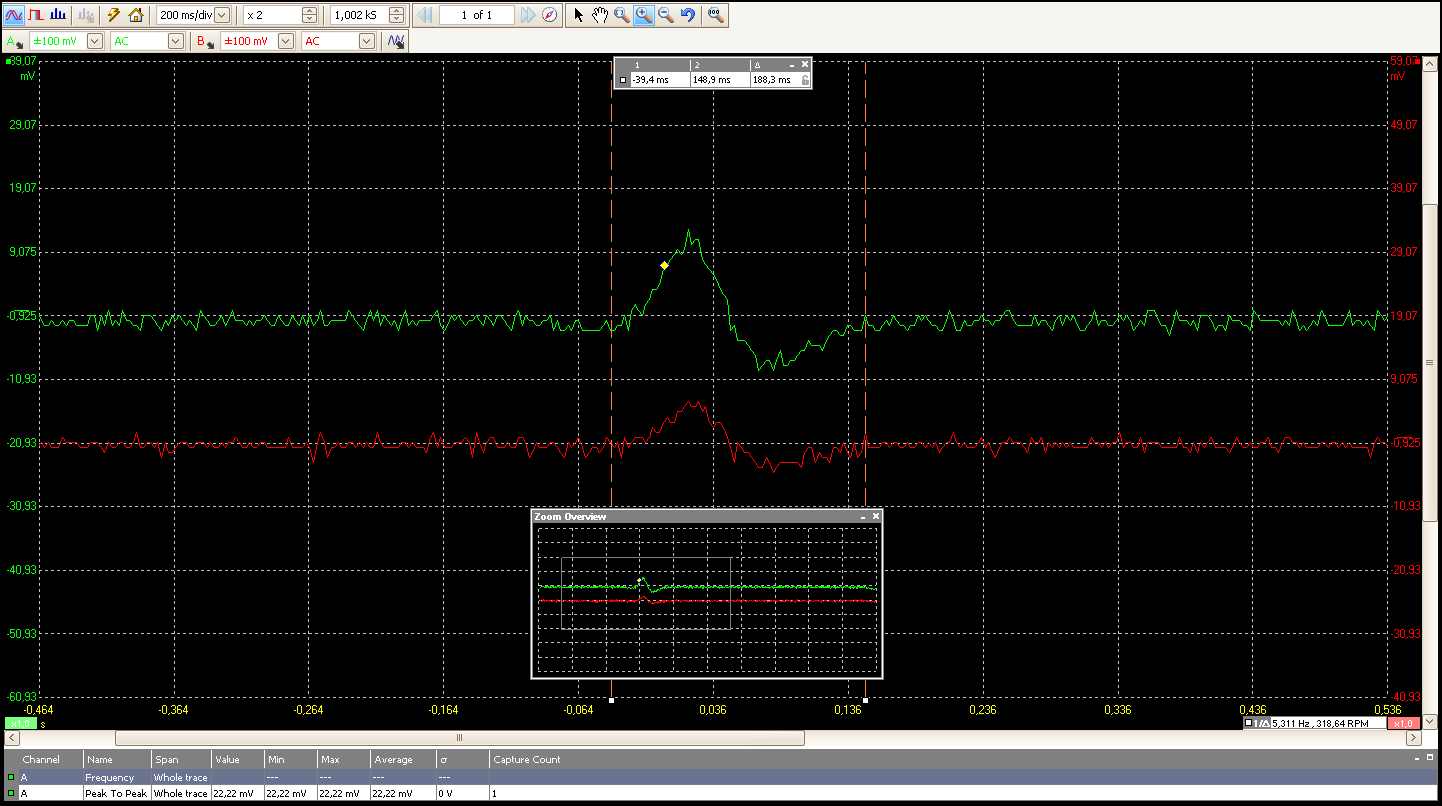Toggle the ruler lock padlock
The height and width of the screenshot is (806, 1442).
805,80
